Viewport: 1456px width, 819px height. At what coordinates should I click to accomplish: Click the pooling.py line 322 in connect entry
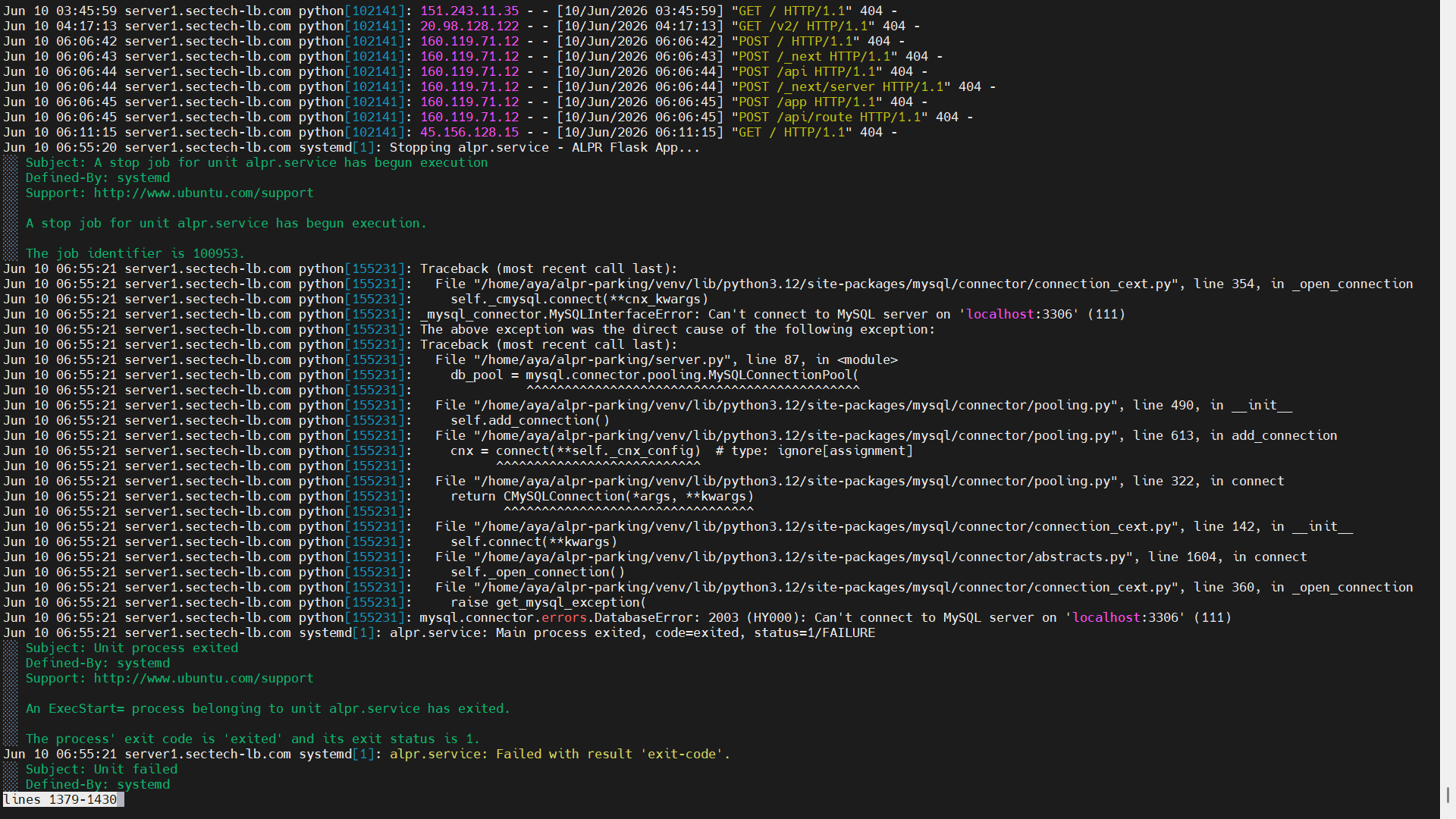860,481
